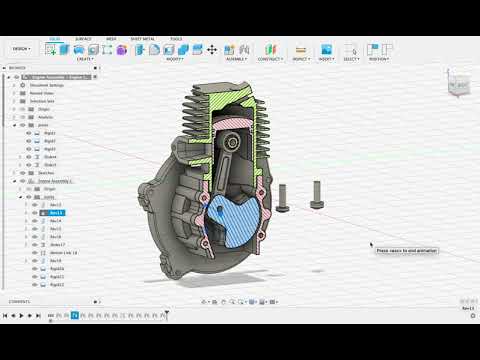
Task: Click the Move/Copy four-arrow icon
Action: pyautogui.click(x=212, y=50)
